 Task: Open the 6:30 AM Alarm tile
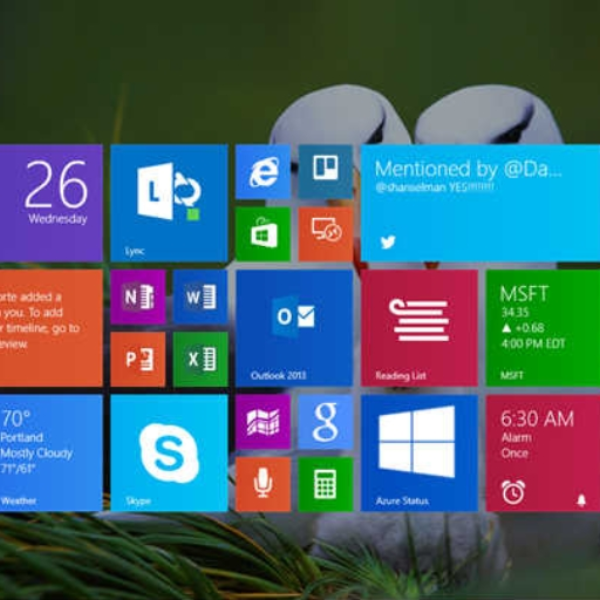click(543, 453)
